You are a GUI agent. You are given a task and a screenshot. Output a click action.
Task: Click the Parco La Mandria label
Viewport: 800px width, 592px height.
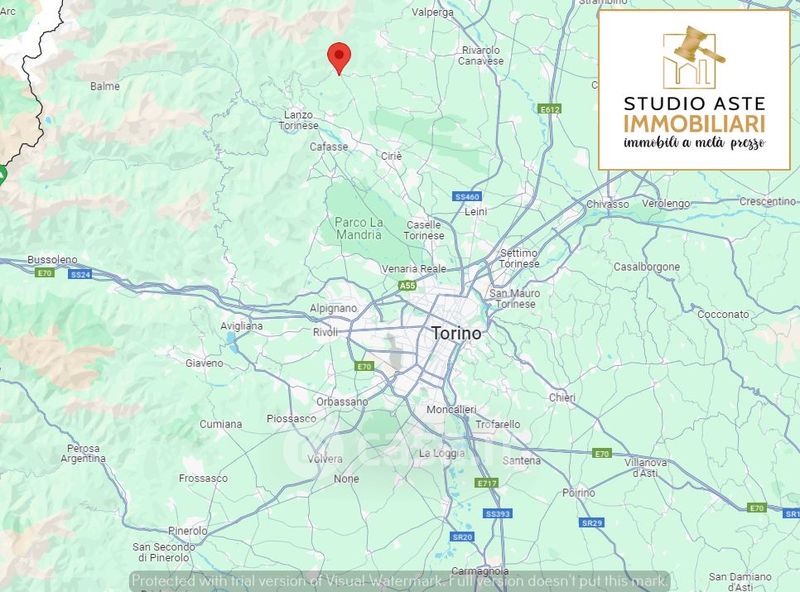coord(359,228)
